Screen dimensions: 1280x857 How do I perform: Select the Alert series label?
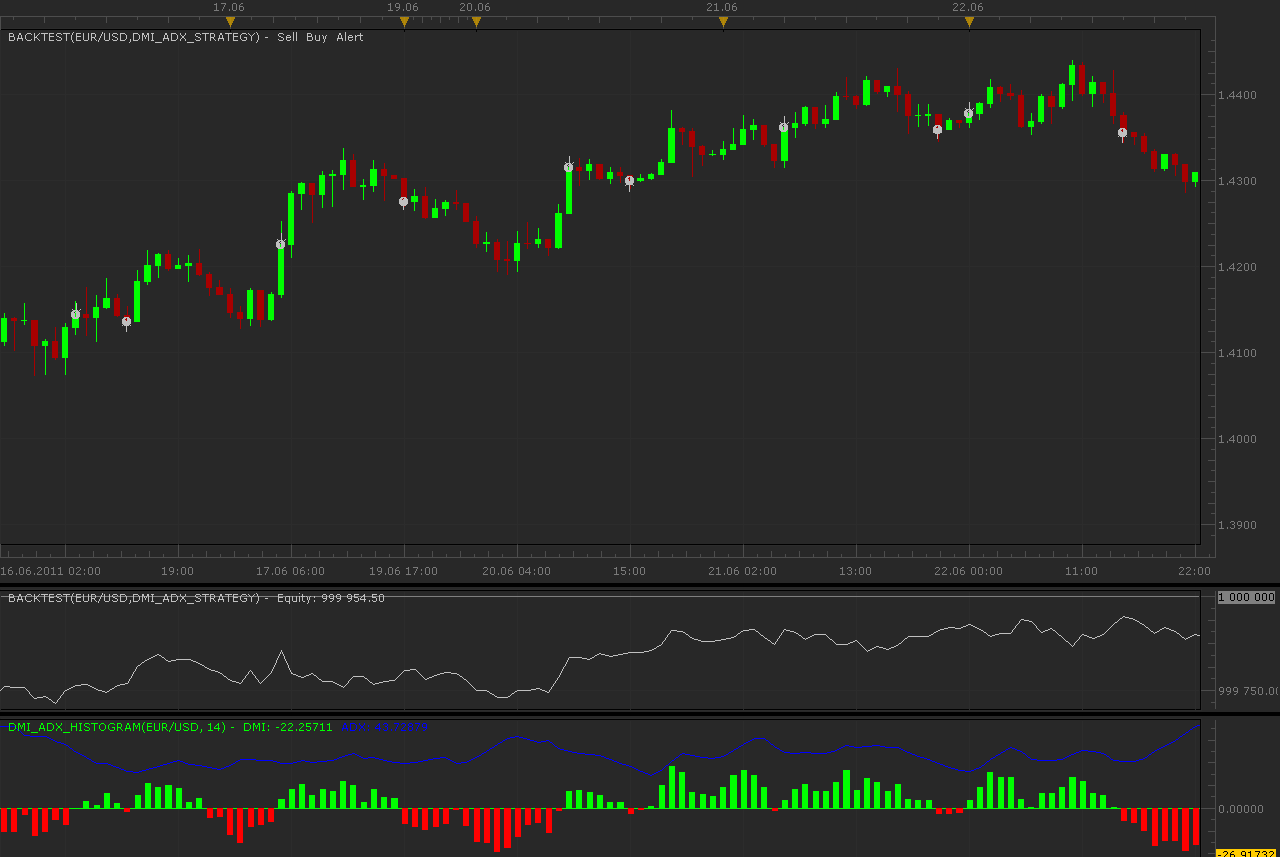[350, 37]
